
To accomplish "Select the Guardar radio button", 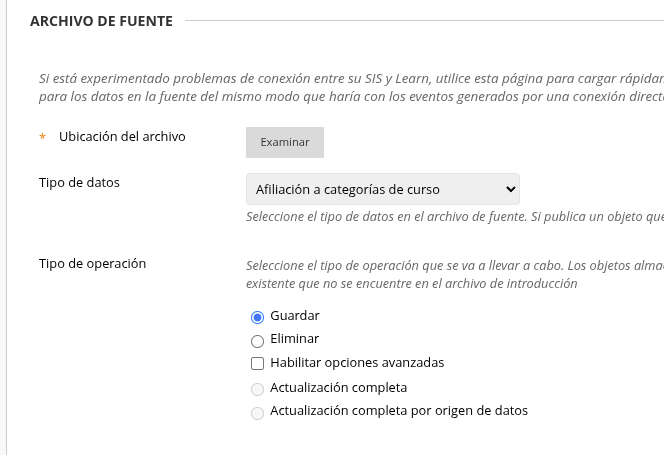I will pyautogui.click(x=257, y=317).
